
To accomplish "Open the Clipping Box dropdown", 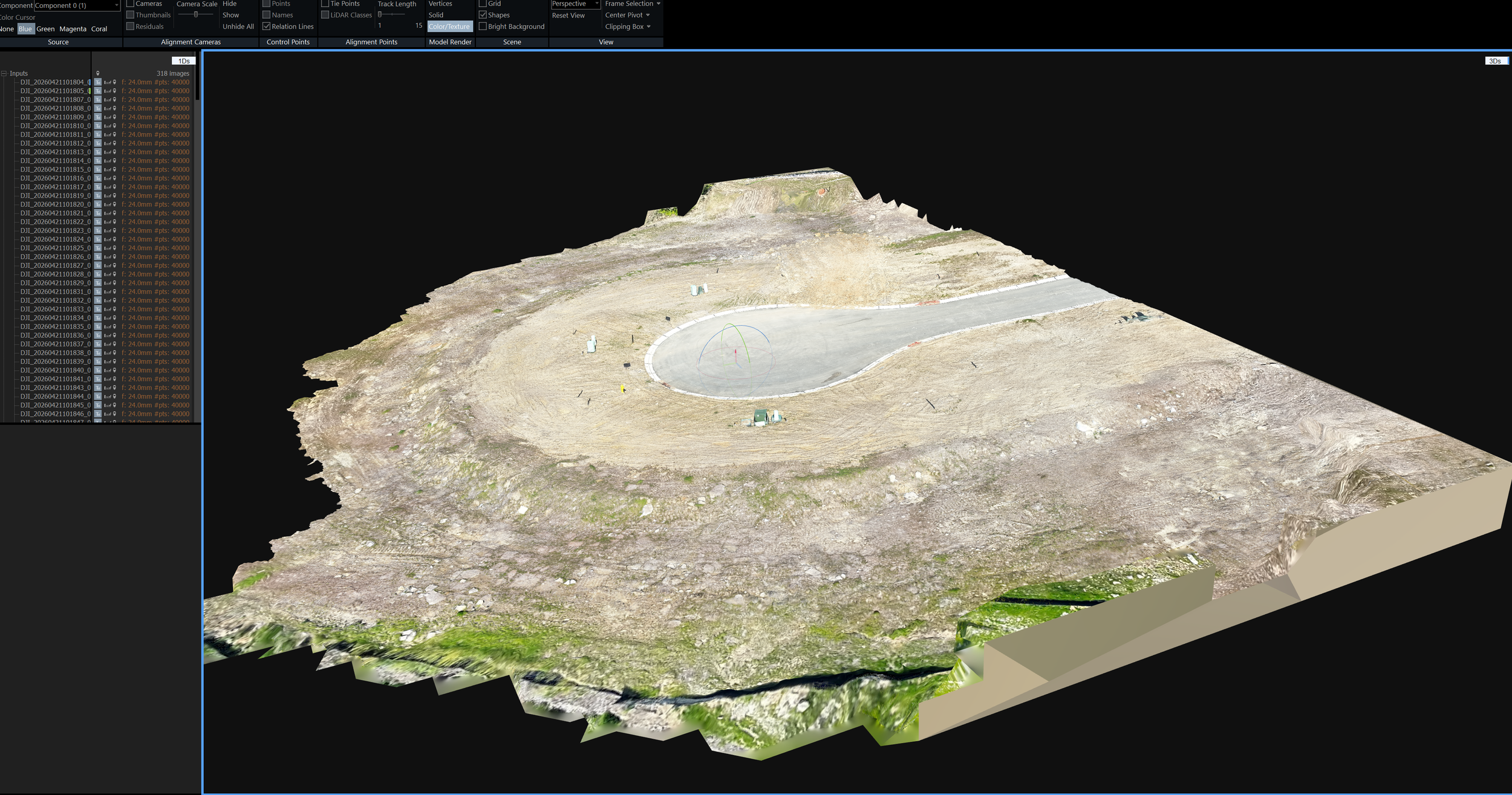I will tap(628, 27).
